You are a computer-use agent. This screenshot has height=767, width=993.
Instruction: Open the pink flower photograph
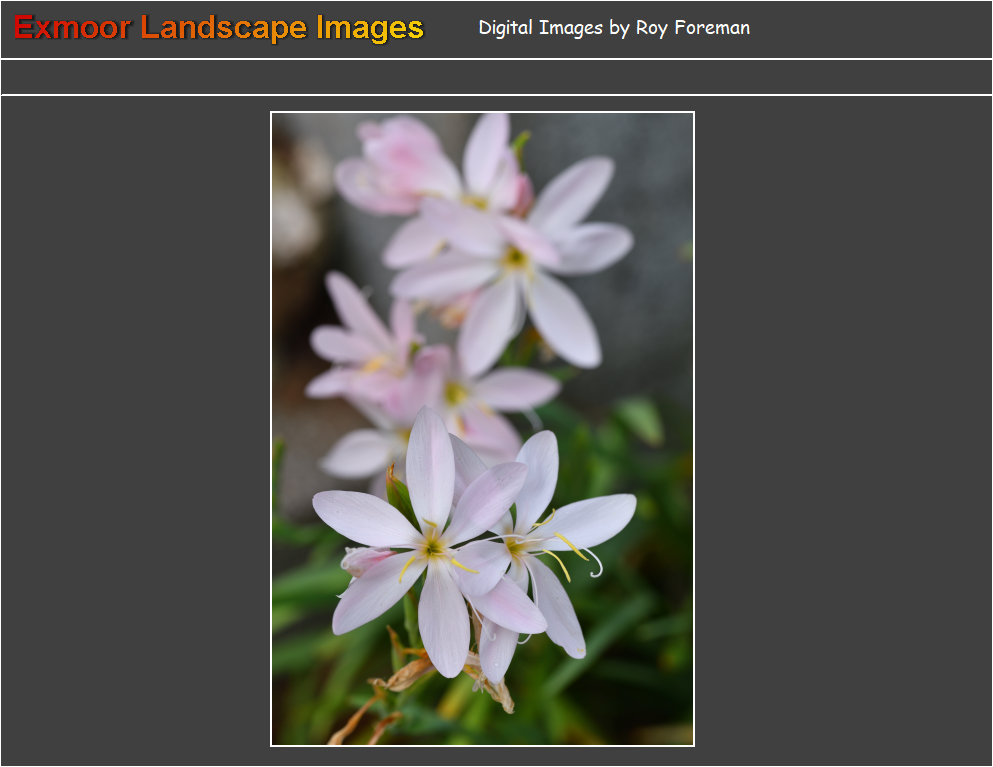(482, 428)
